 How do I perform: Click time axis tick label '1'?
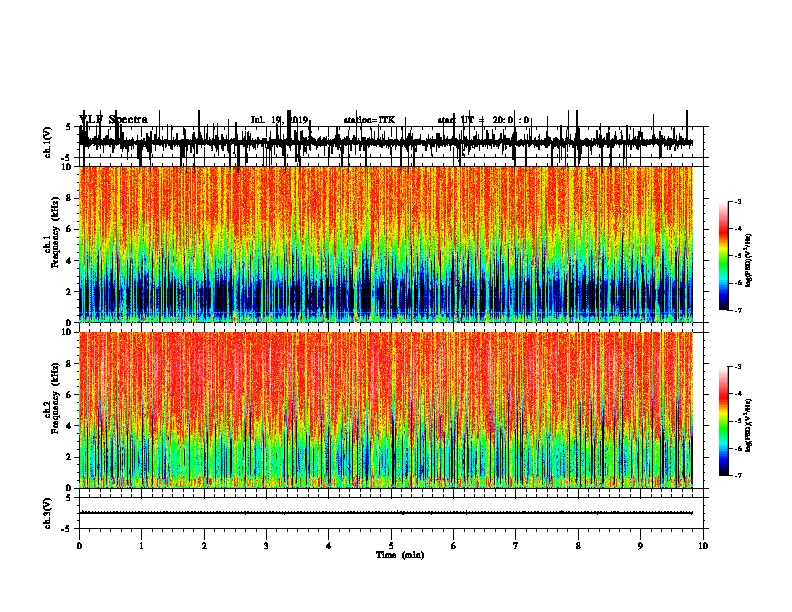click(x=141, y=546)
